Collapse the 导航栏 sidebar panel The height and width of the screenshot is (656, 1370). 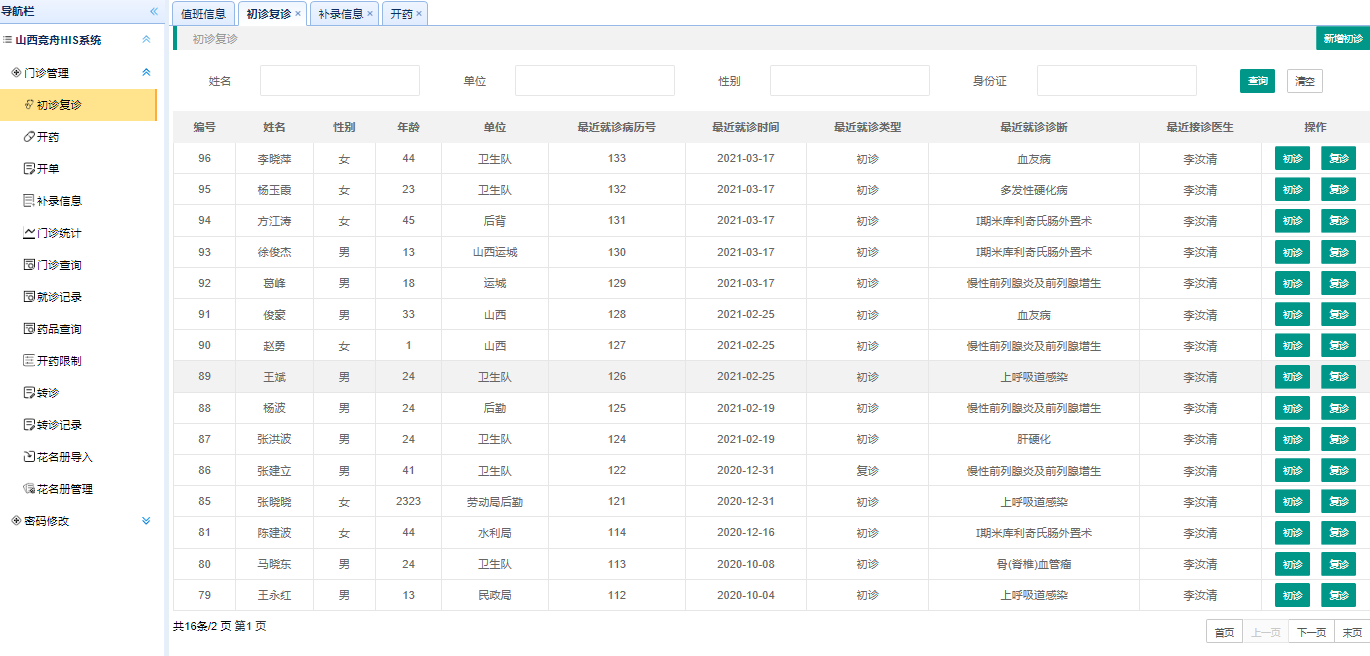[x=154, y=11]
